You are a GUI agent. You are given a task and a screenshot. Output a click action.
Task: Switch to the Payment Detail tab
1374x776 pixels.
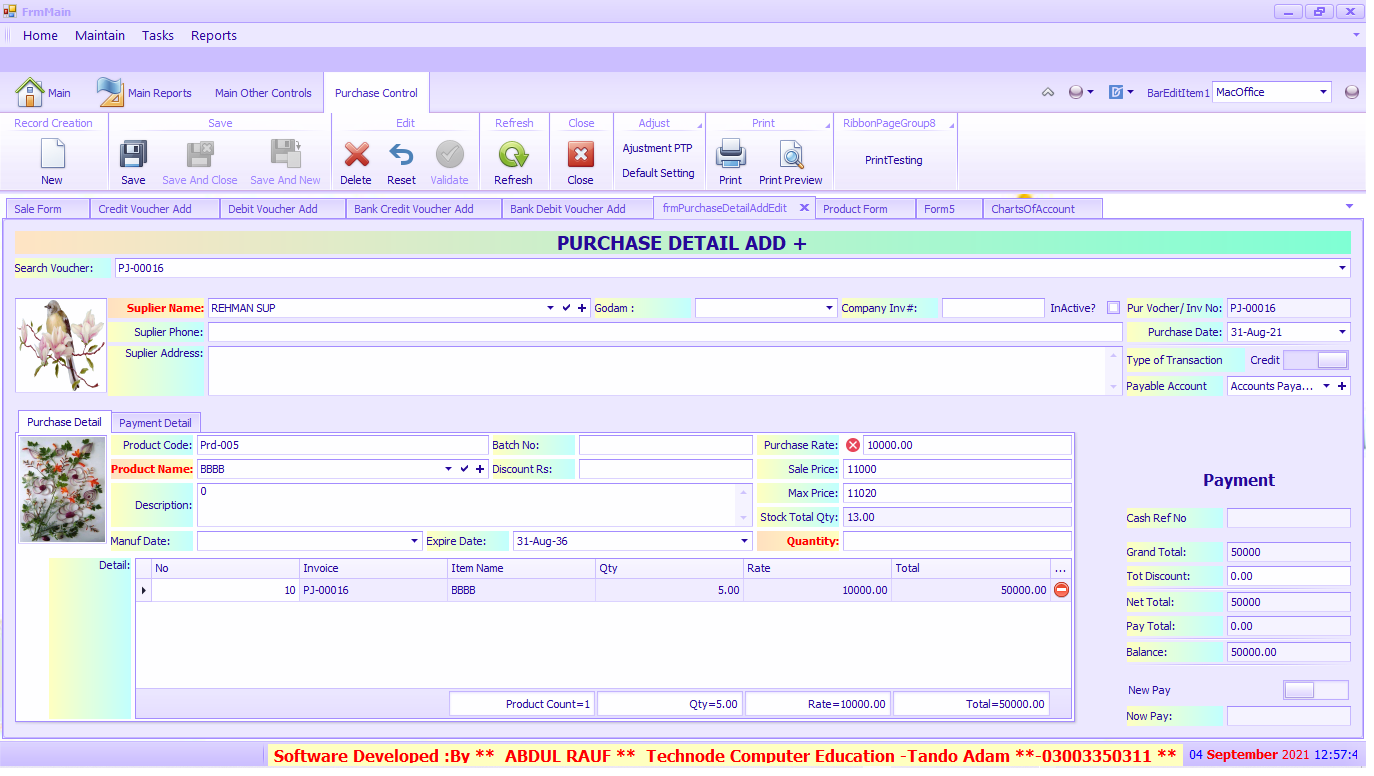155,423
